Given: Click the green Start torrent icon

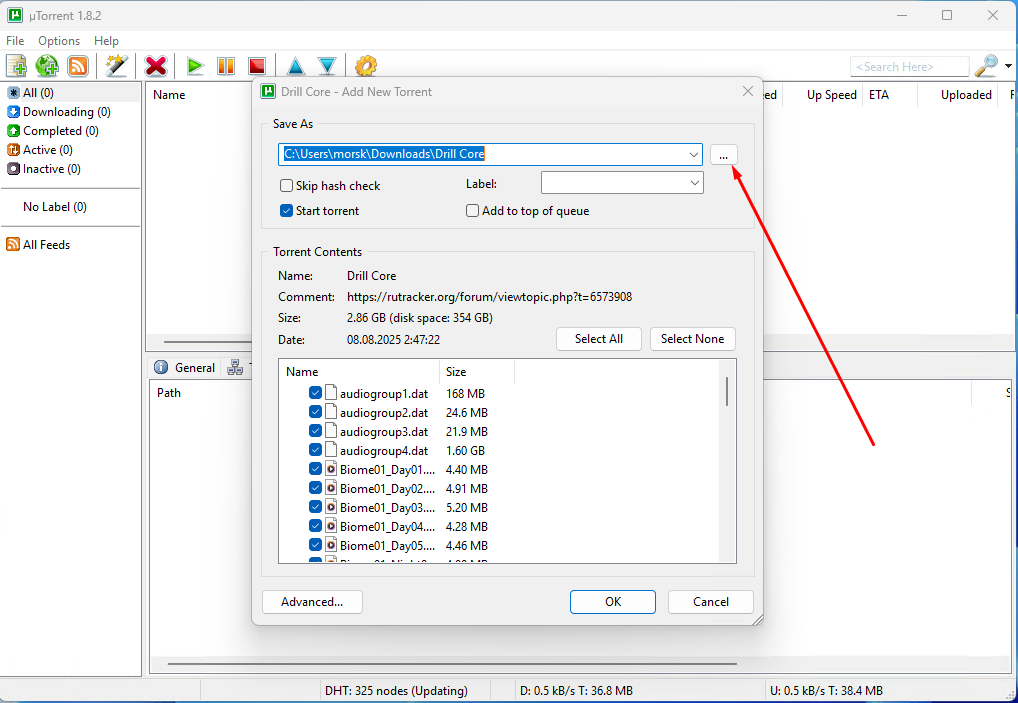Looking at the screenshot, I should pyautogui.click(x=195, y=66).
